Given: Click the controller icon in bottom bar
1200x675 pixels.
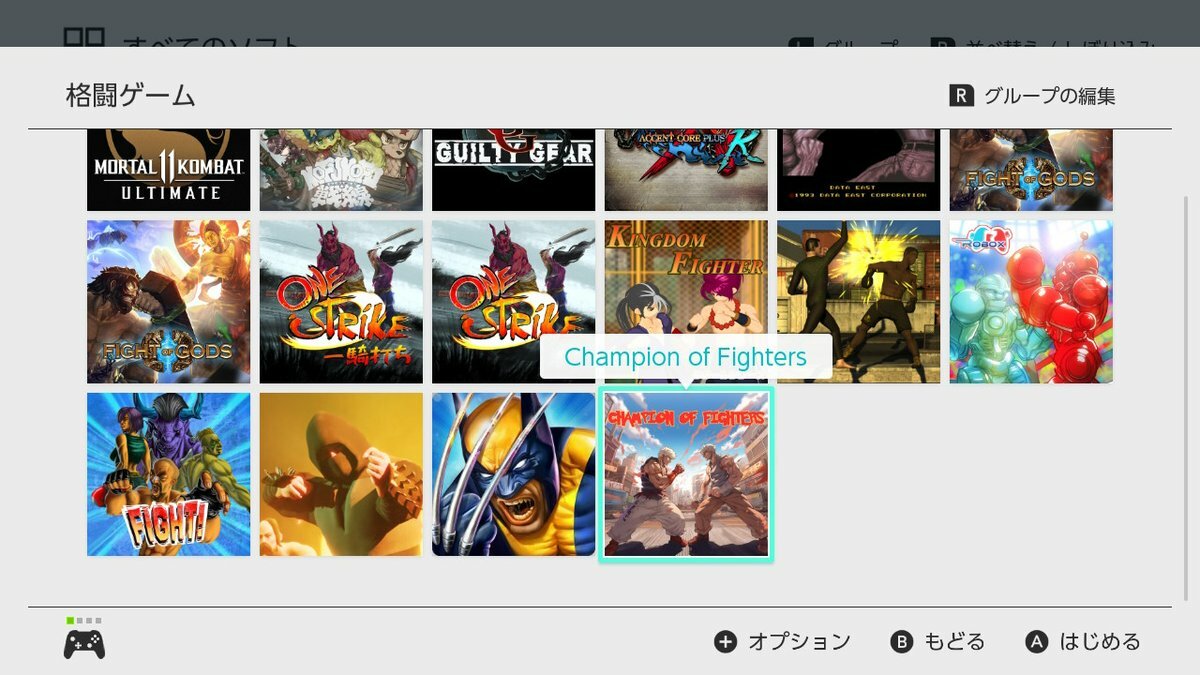Looking at the screenshot, I should point(84,644).
